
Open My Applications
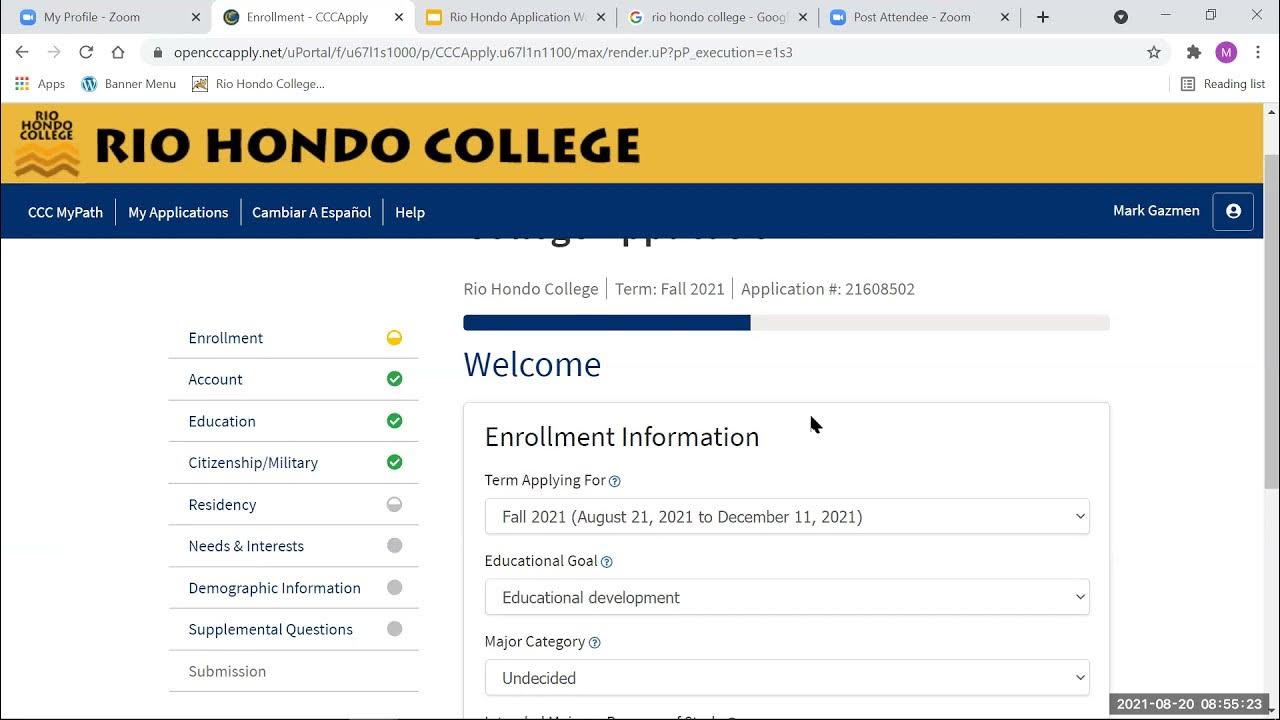178,212
